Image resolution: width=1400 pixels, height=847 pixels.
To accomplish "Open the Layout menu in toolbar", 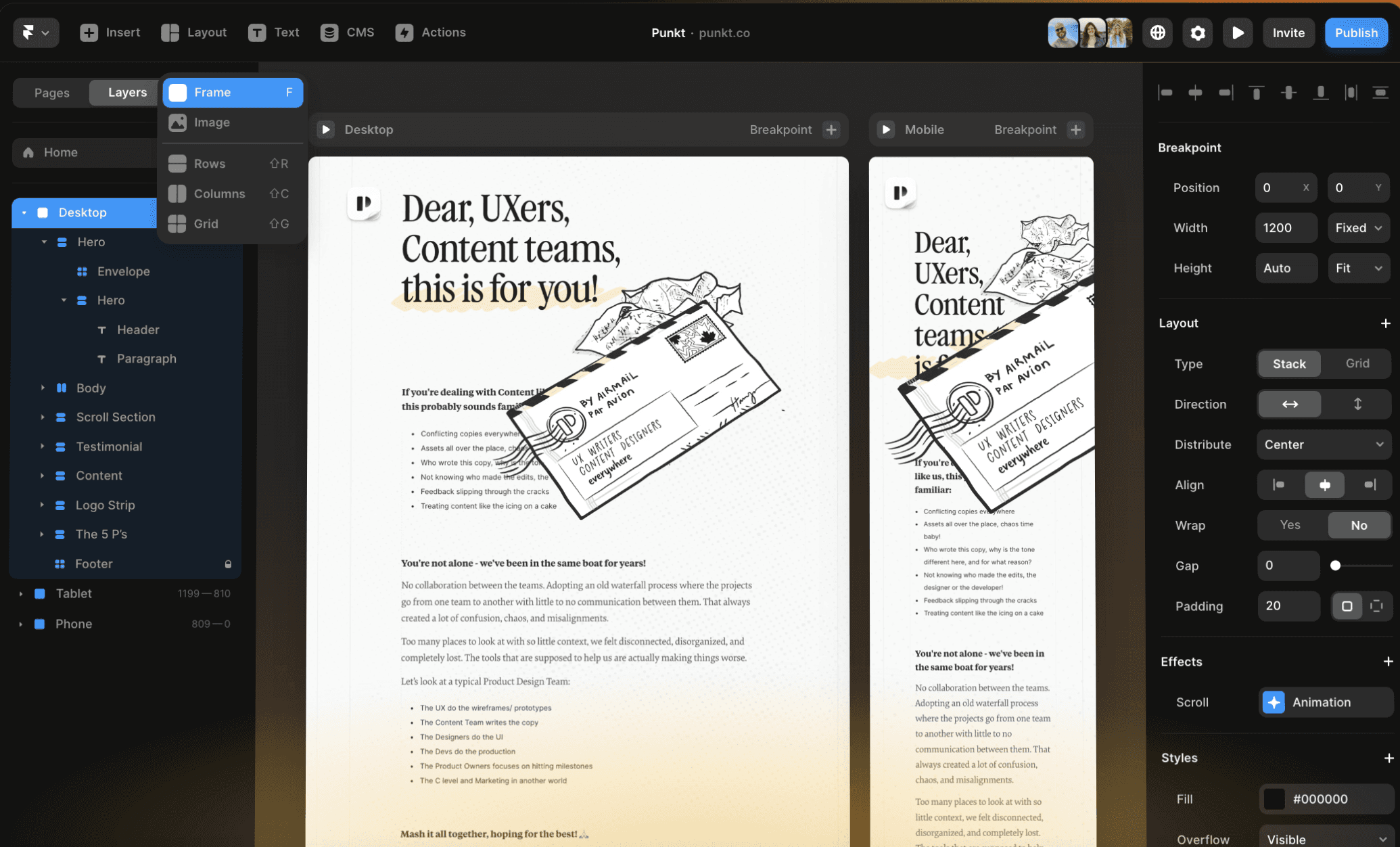I will point(194,32).
